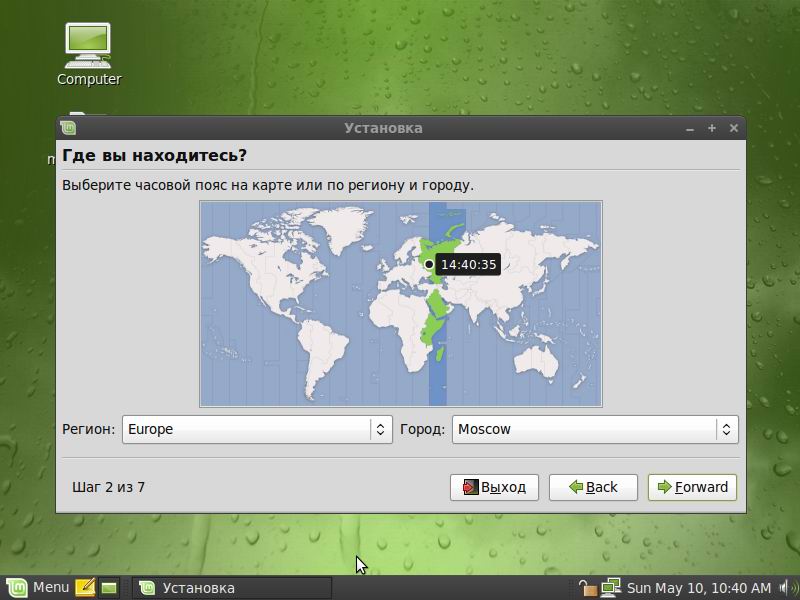Select Greenland on the world map

tap(341, 229)
